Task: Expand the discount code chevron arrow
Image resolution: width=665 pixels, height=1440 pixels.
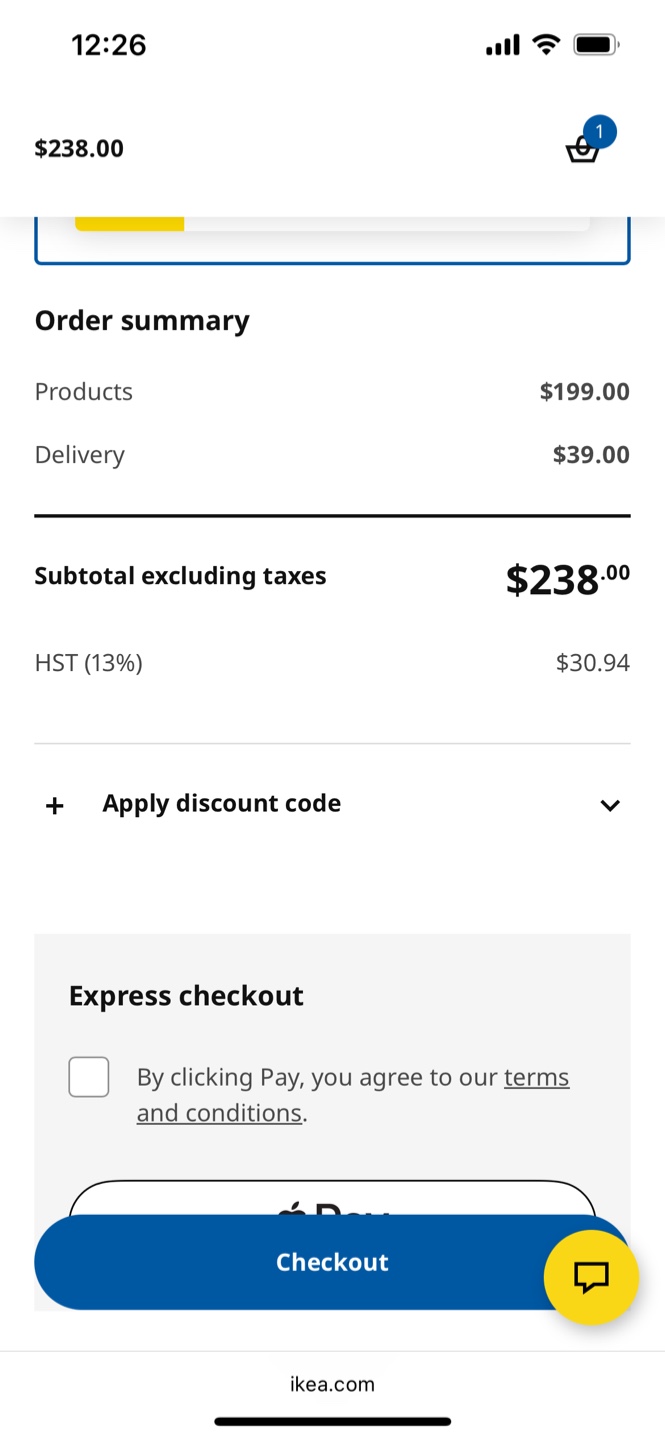Action: [610, 805]
